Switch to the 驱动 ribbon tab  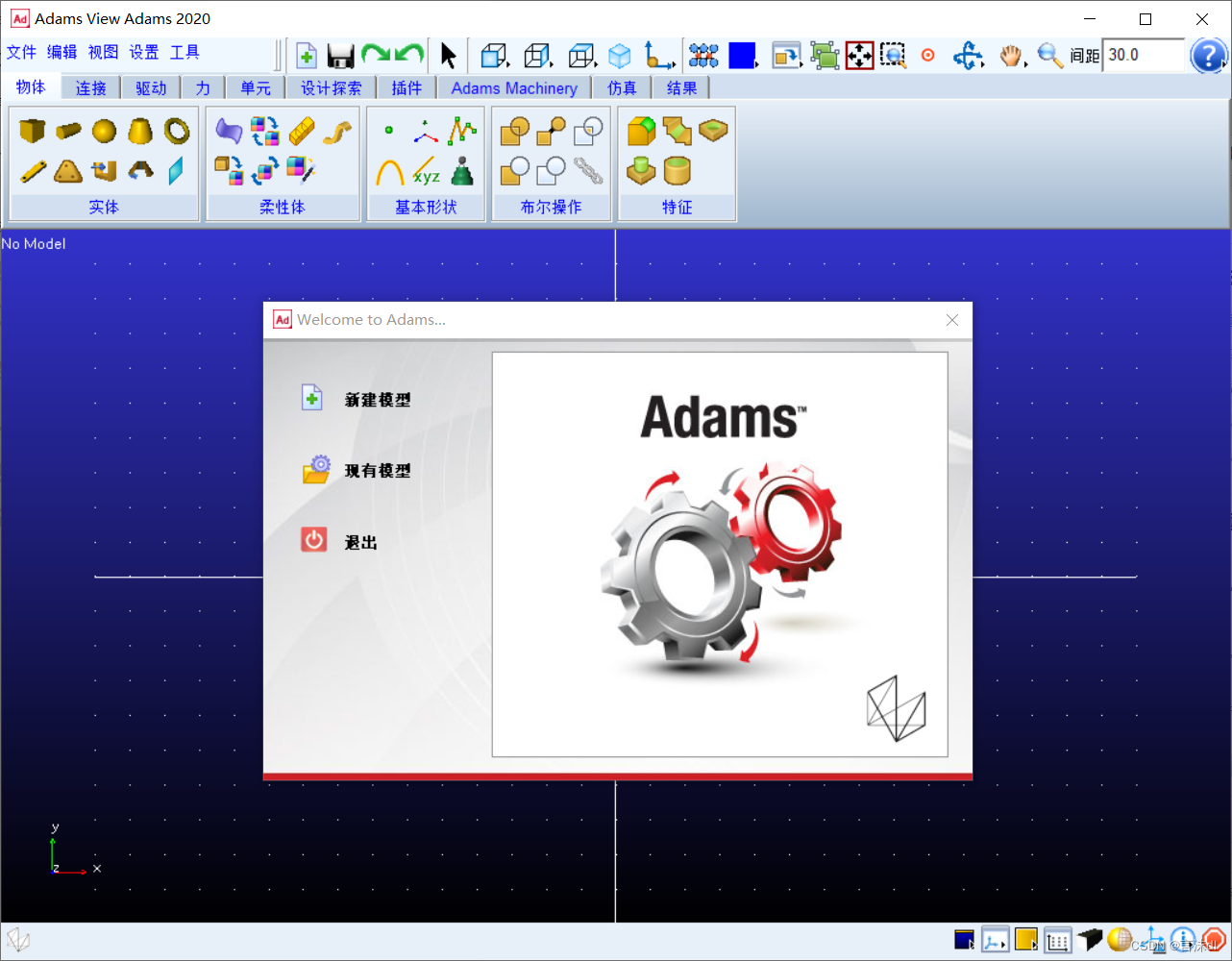(151, 88)
